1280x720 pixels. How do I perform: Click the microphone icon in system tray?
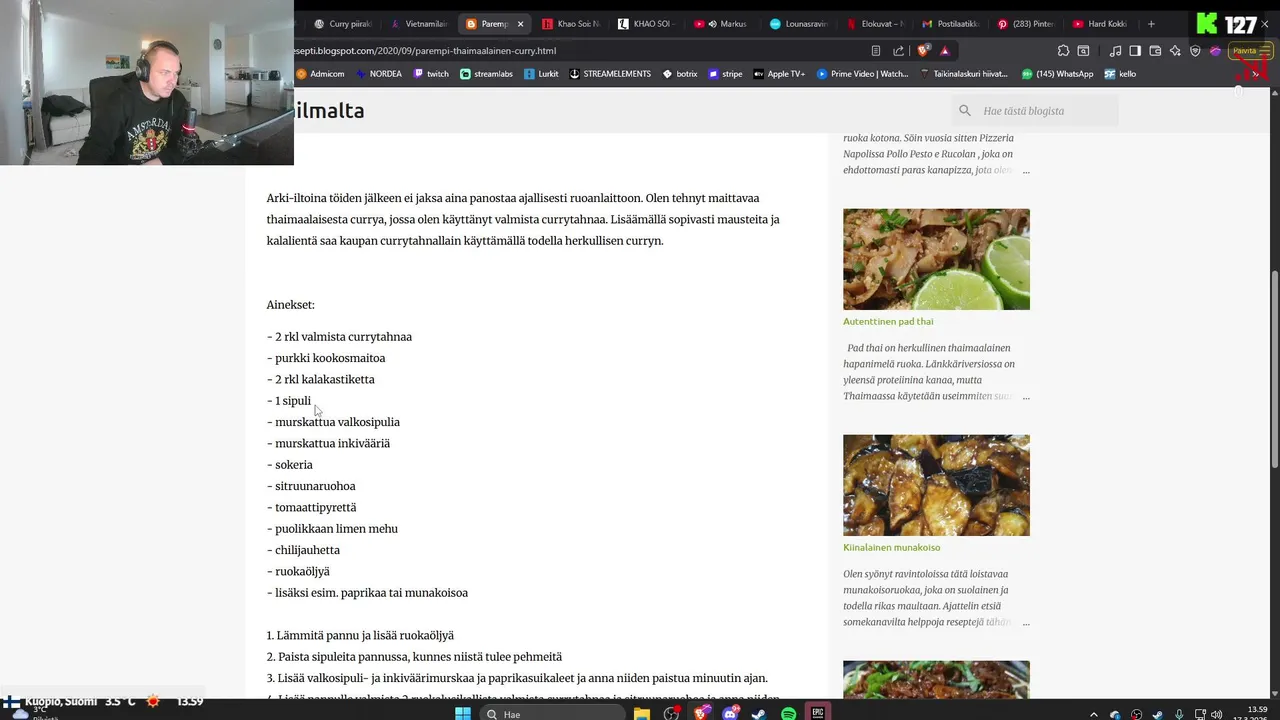1180,714
